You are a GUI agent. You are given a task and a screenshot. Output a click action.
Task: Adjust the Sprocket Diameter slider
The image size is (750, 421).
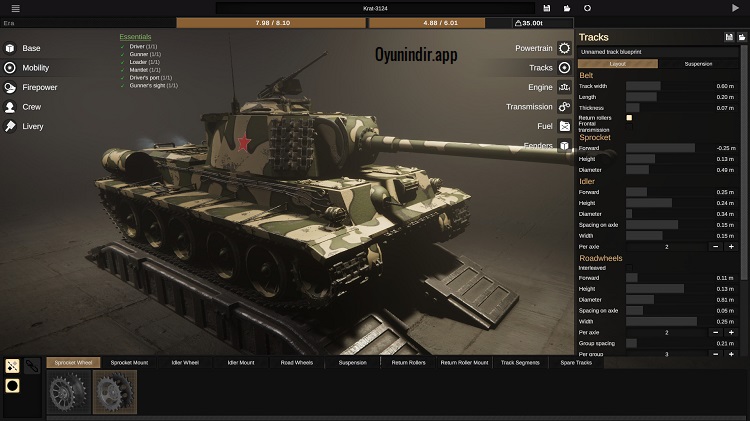tap(666, 170)
